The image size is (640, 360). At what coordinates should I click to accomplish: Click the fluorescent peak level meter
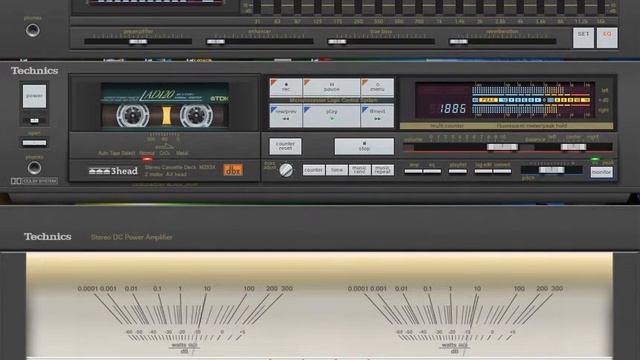pos(531,100)
